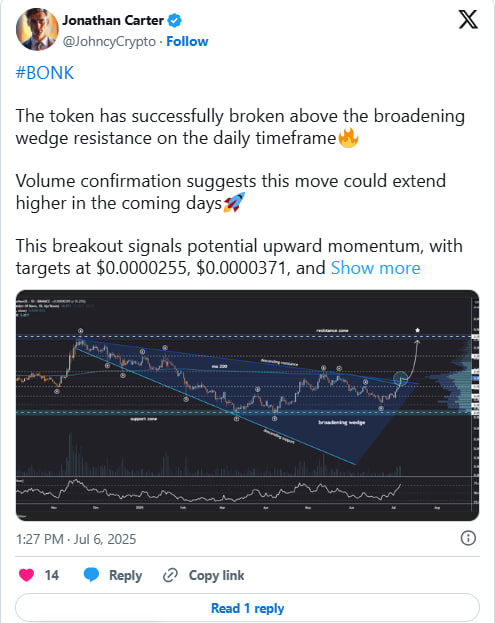The width and height of the screenshot is (495, 623).
Task: Click the Jonathan Carter display name
Action: 113,20
